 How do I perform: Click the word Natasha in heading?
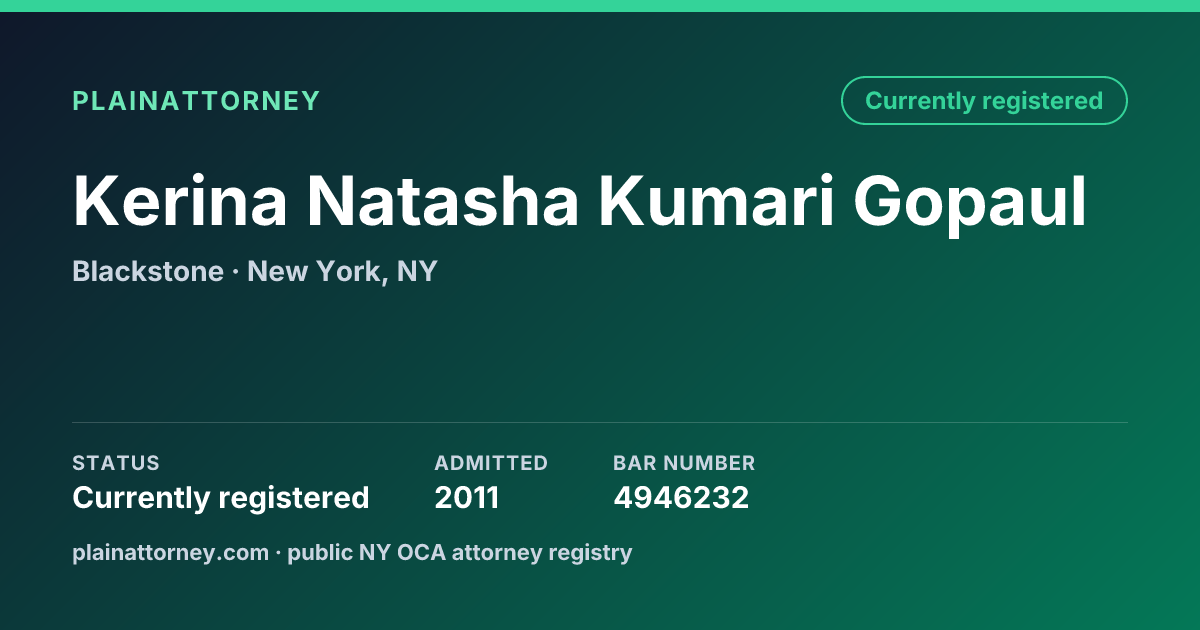[443, 202]
